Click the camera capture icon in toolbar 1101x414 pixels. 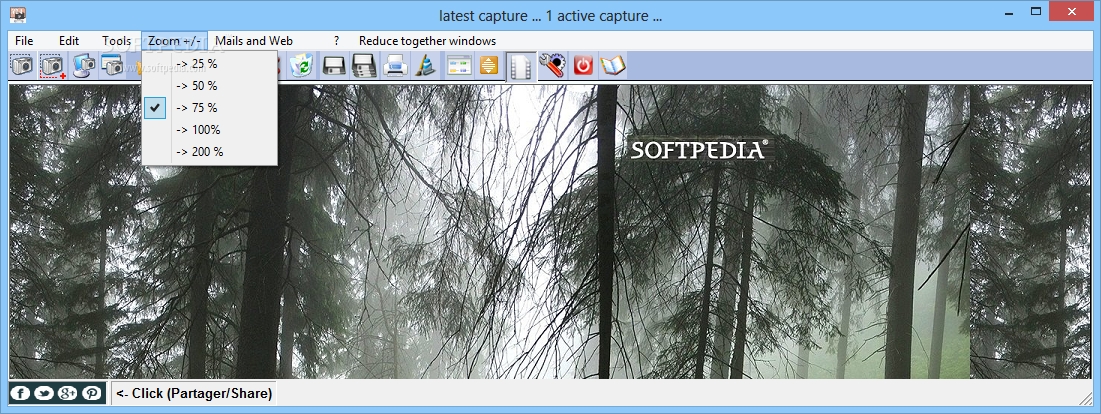(21, 66)
